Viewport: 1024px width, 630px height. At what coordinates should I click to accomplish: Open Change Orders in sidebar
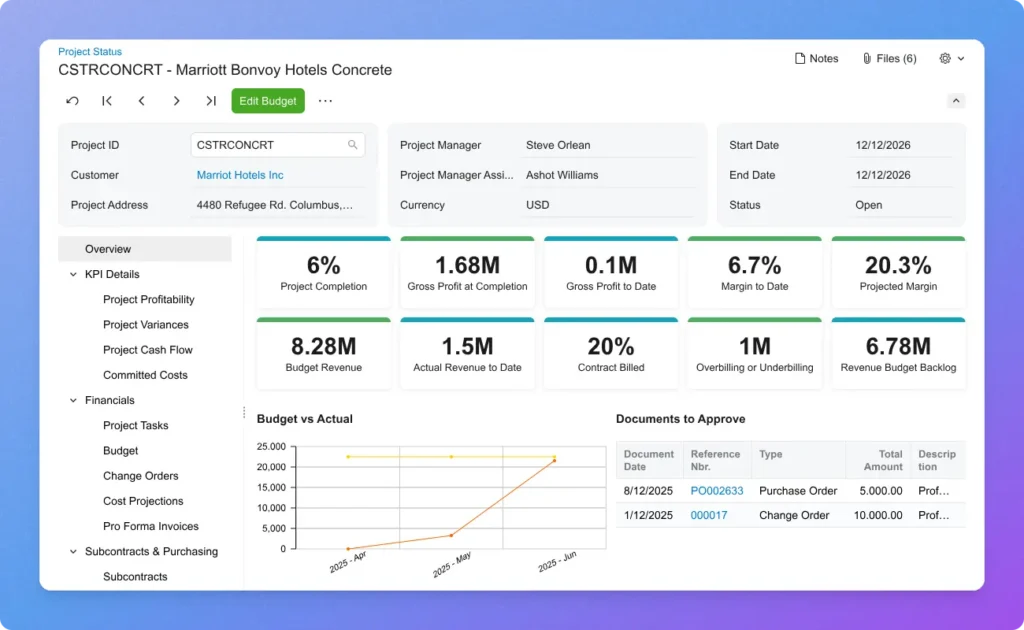pos(140,476)
